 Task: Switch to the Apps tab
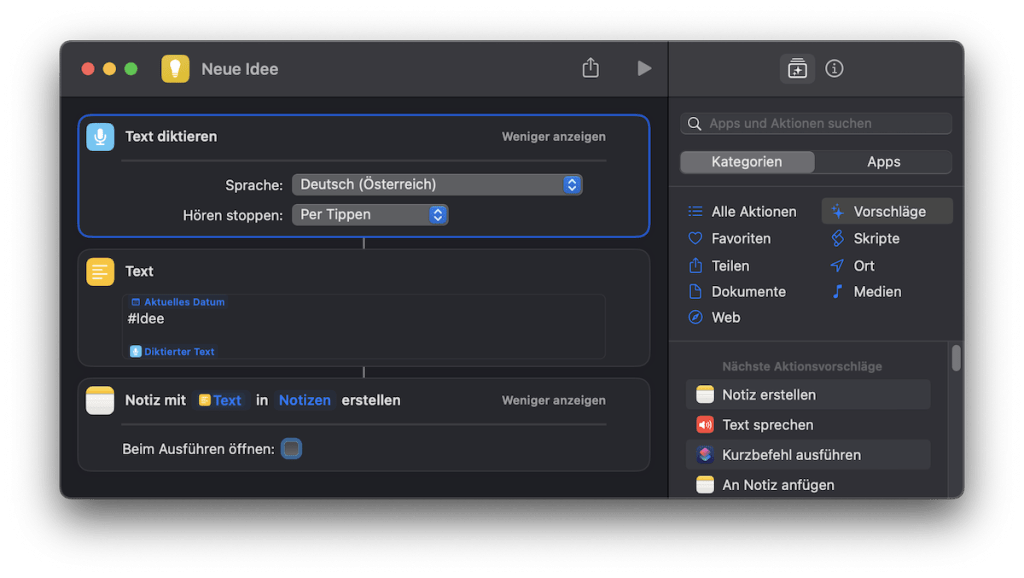883,162
